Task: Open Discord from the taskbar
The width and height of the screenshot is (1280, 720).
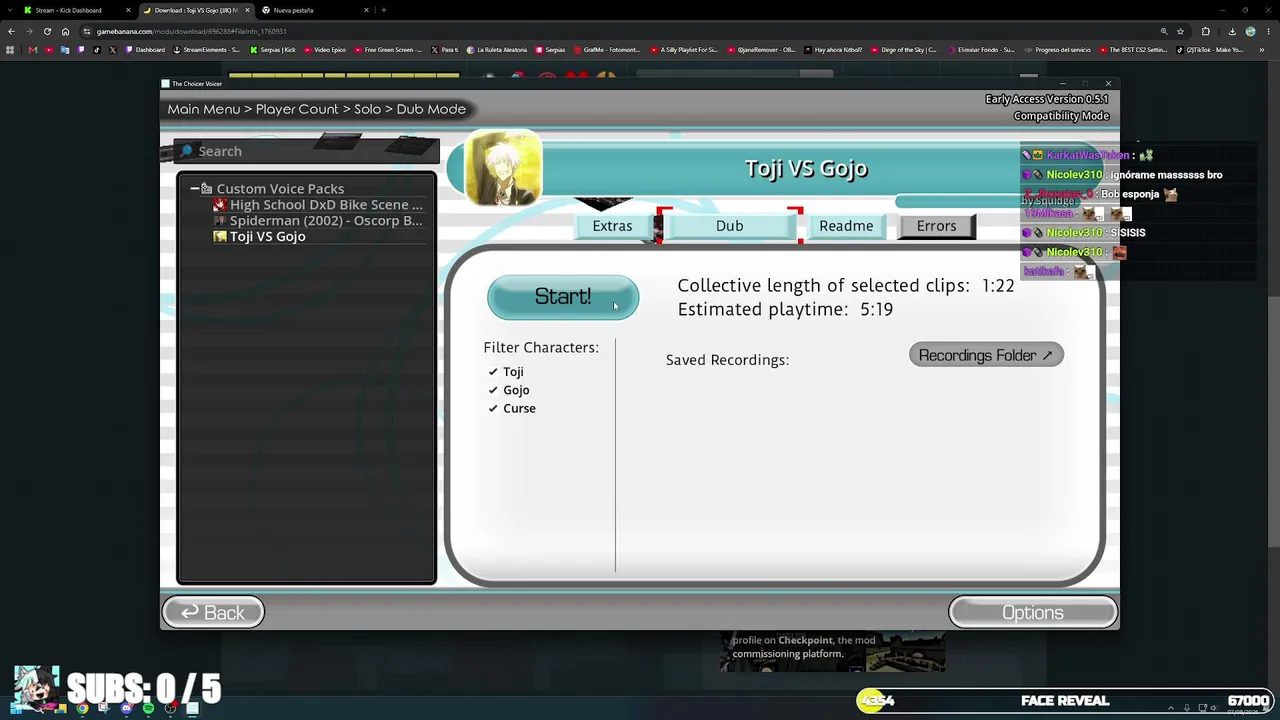Action: click(x=126, y=709)
